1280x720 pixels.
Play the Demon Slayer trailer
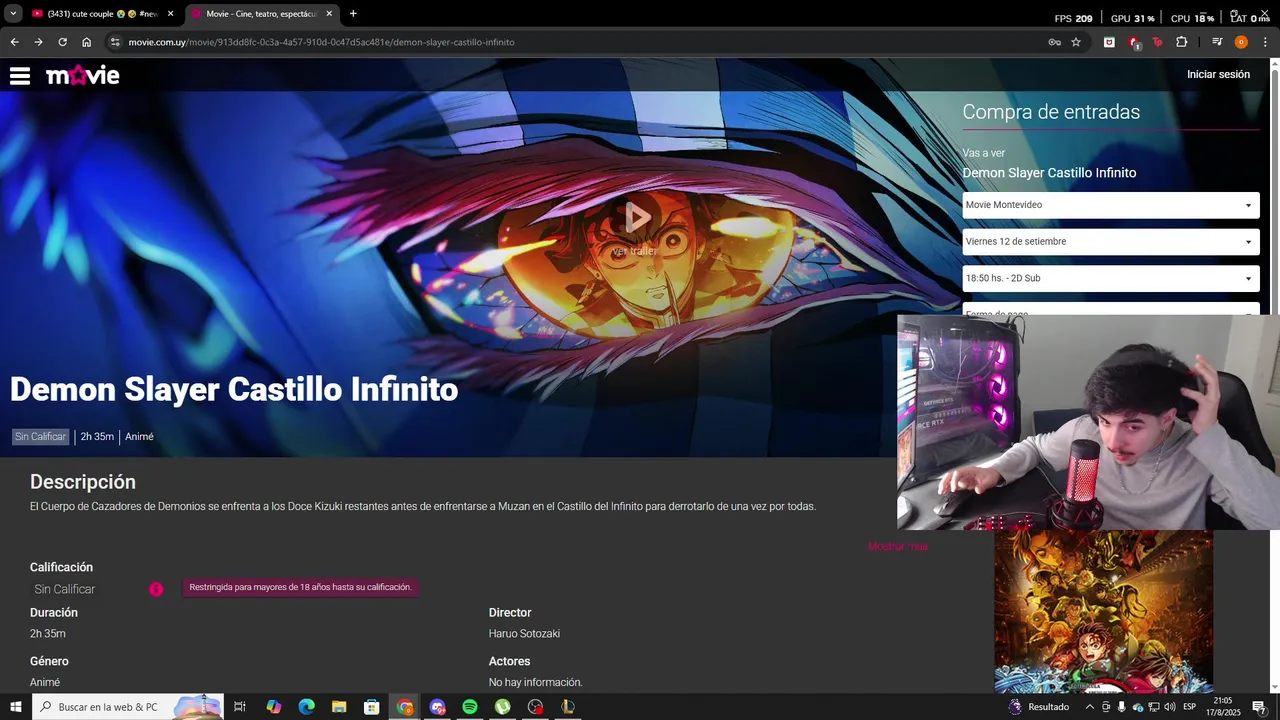(x=636, y=217)
